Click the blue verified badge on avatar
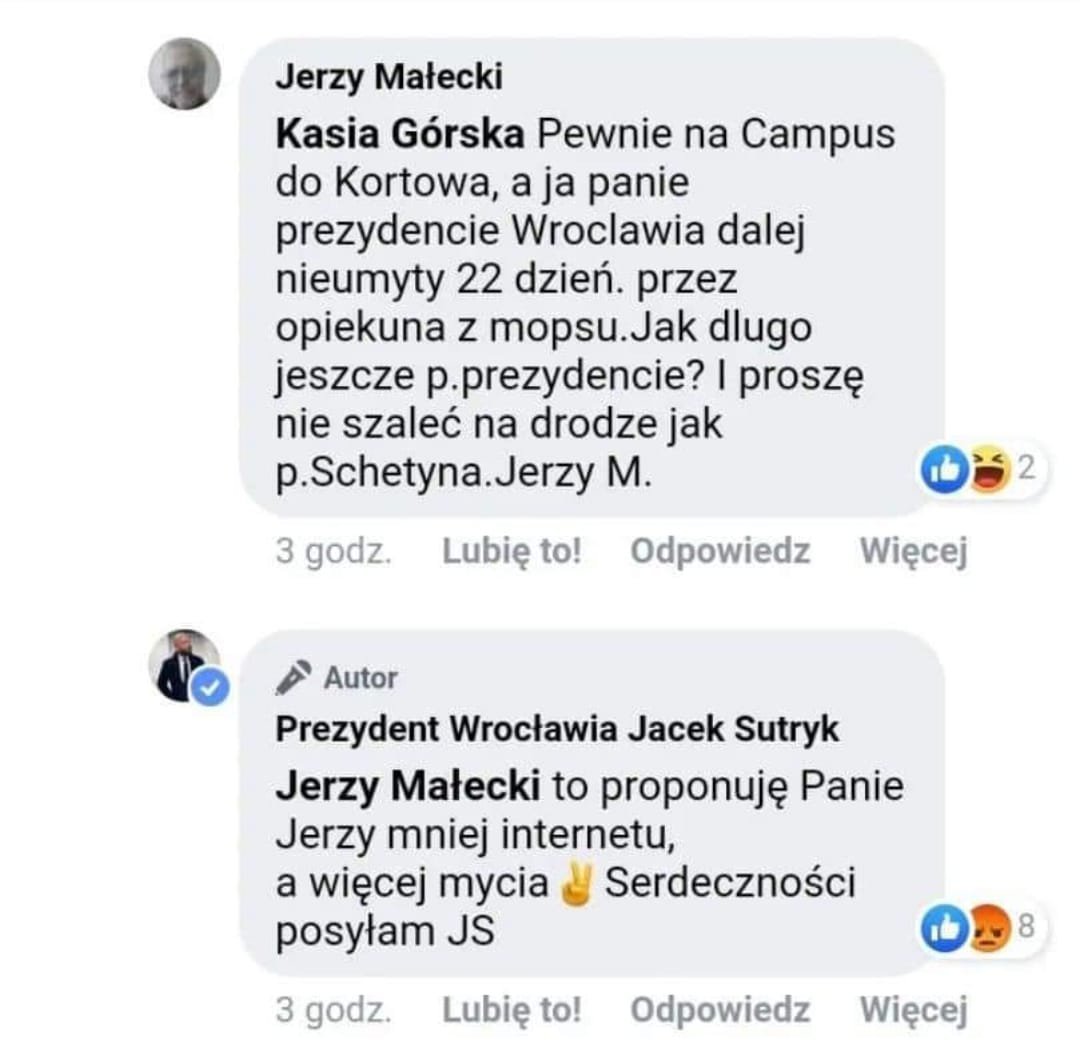This screenshot has height=1060, width=1080. 211,687
